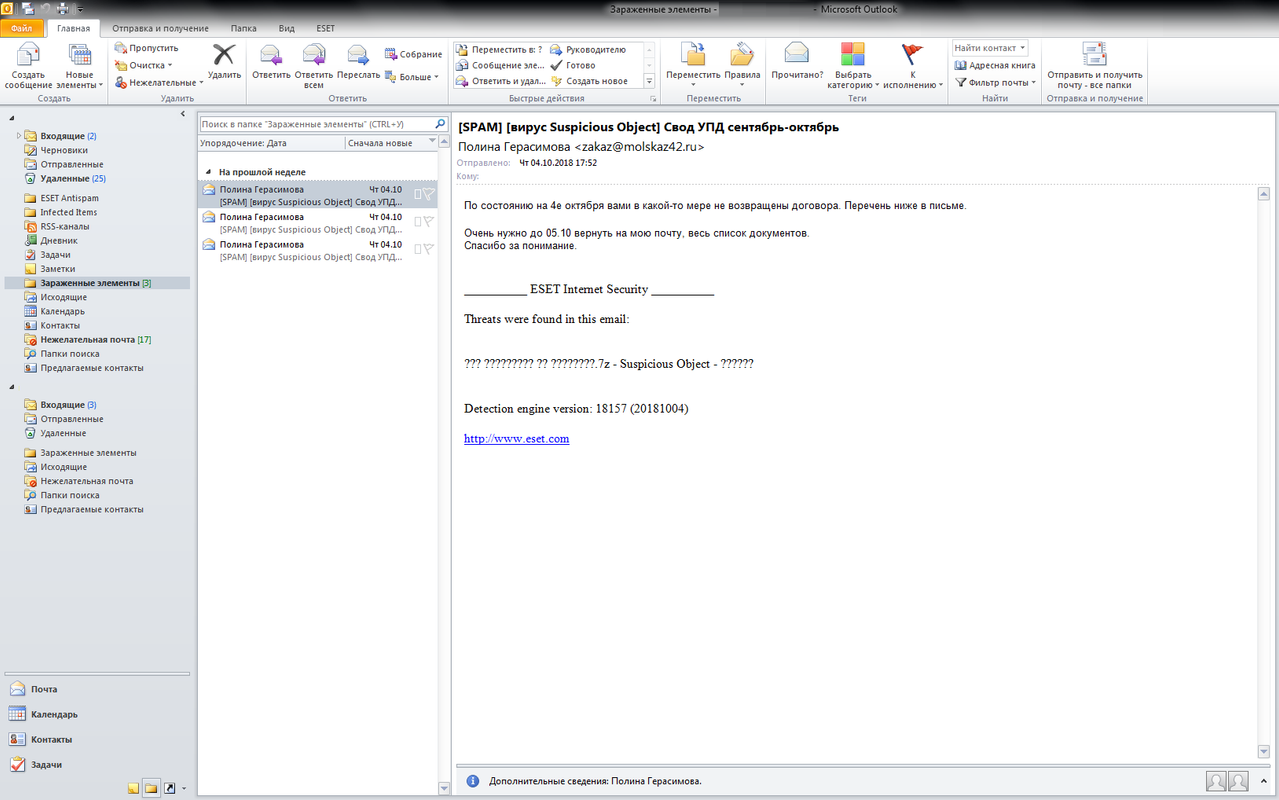The width and height of the screenshot is (1279, 800).
Task: Click undo icon in quick access toolbar
Action: click(45, 9)
